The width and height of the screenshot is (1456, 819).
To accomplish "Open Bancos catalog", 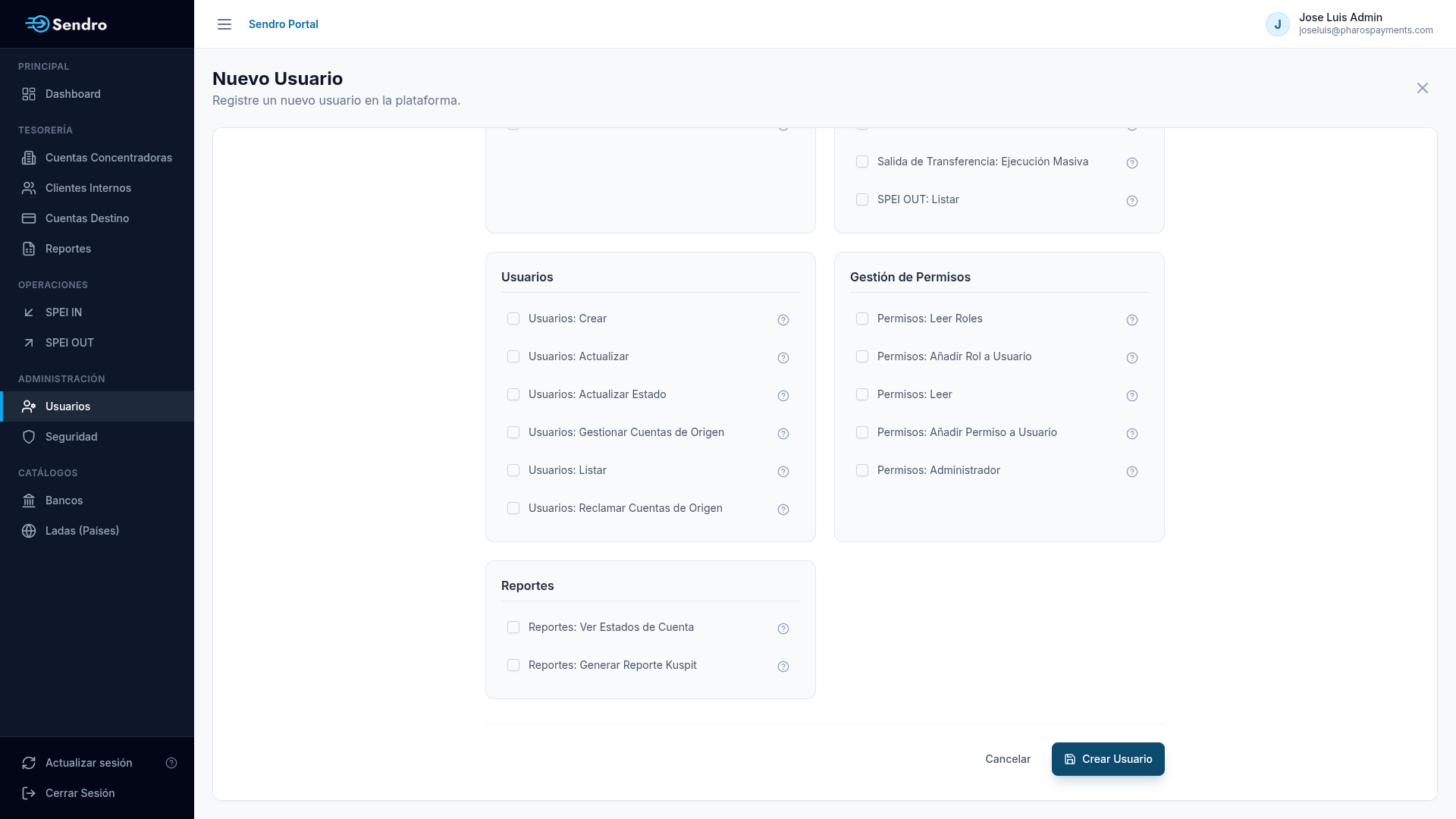I will (97, 500).
